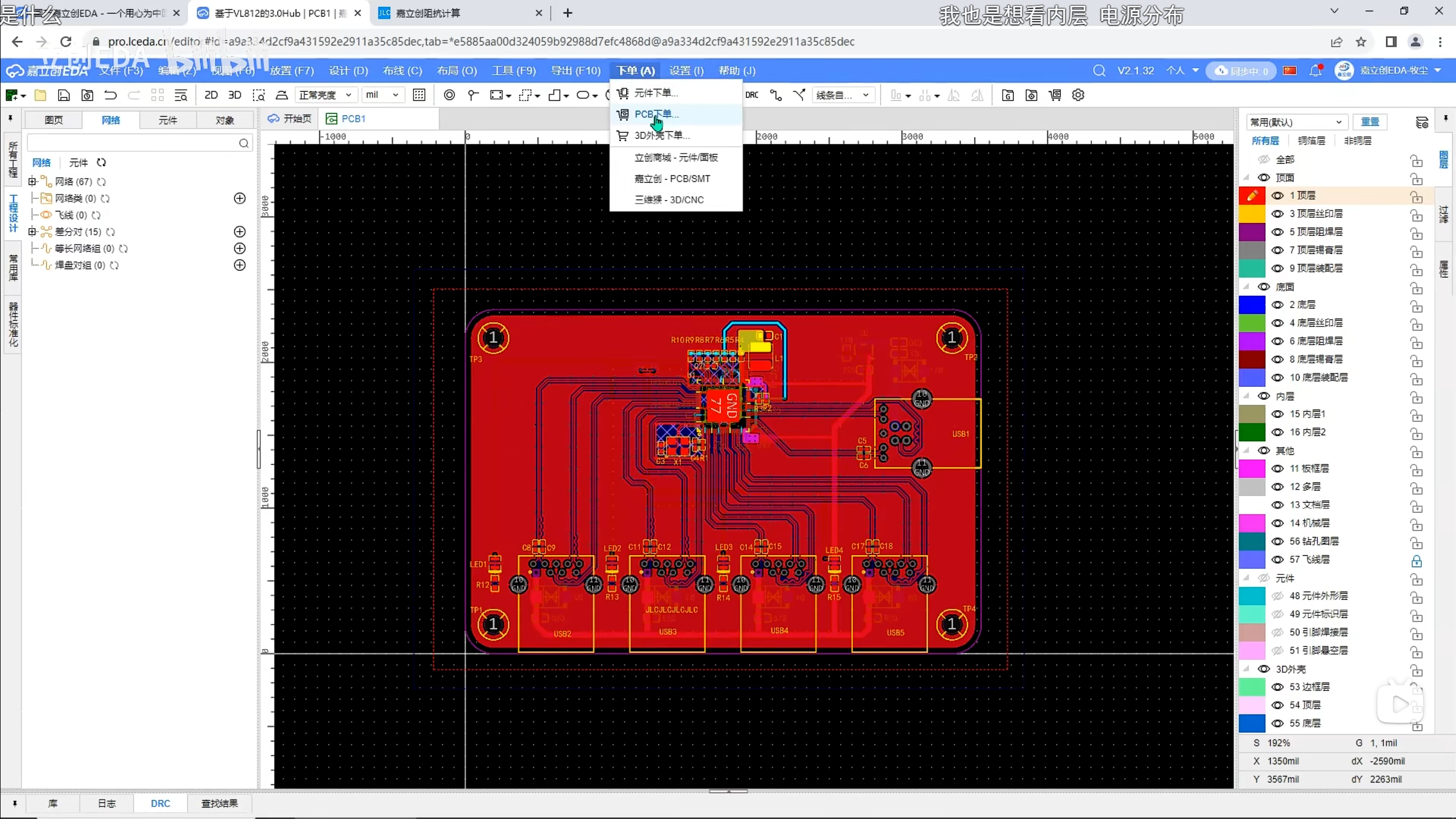This screenshot has width=1456, height=819.
Task: Toggle visibility of 15 内层1 layer
Action: (1277, 414)
